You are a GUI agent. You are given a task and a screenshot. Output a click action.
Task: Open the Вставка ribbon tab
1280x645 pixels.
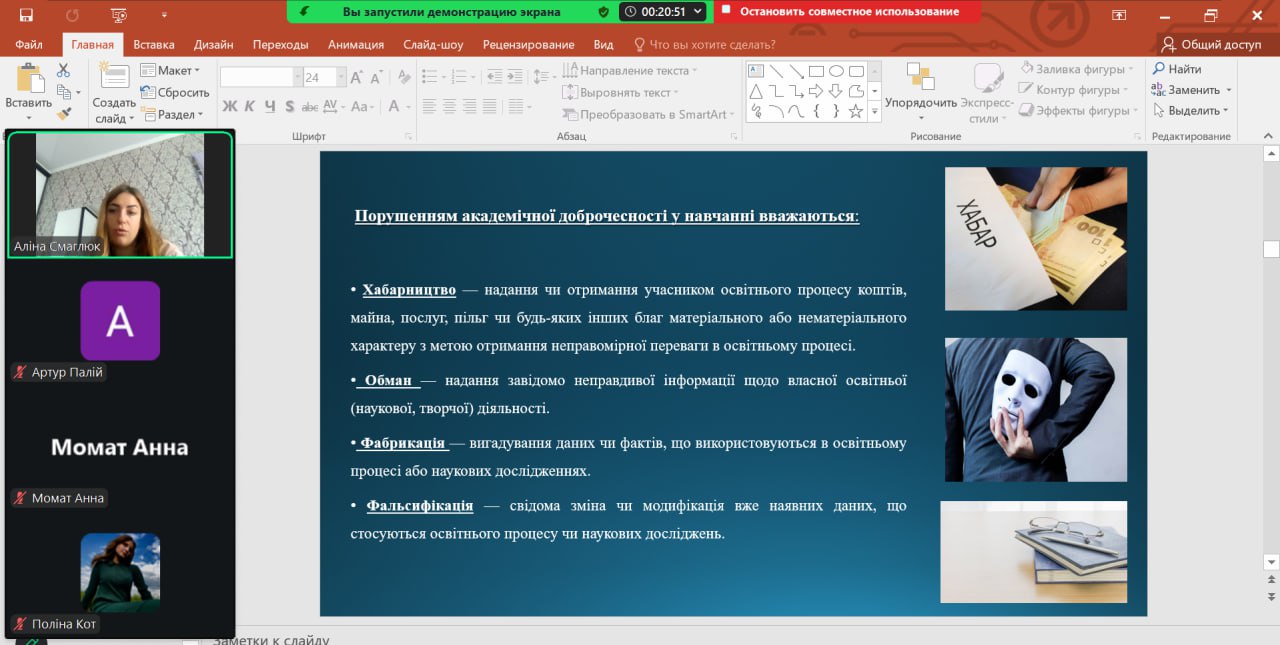pyautogui.click(x=153, y=44)
